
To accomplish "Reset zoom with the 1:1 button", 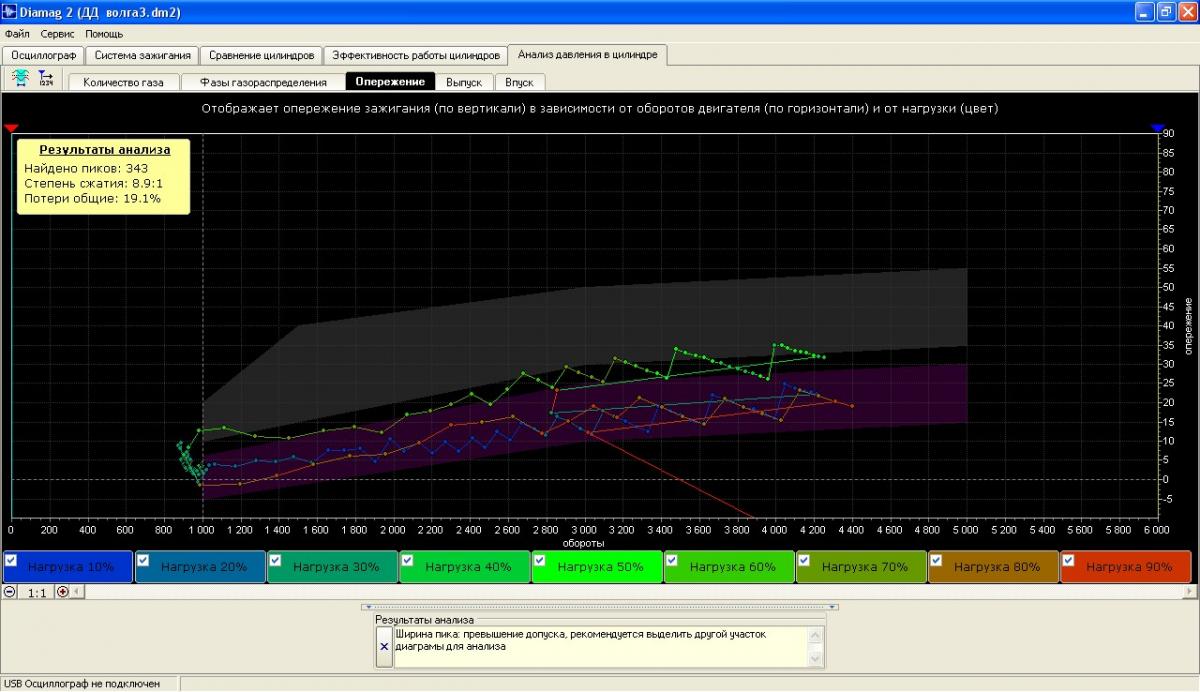I will (x=36, y=592).
